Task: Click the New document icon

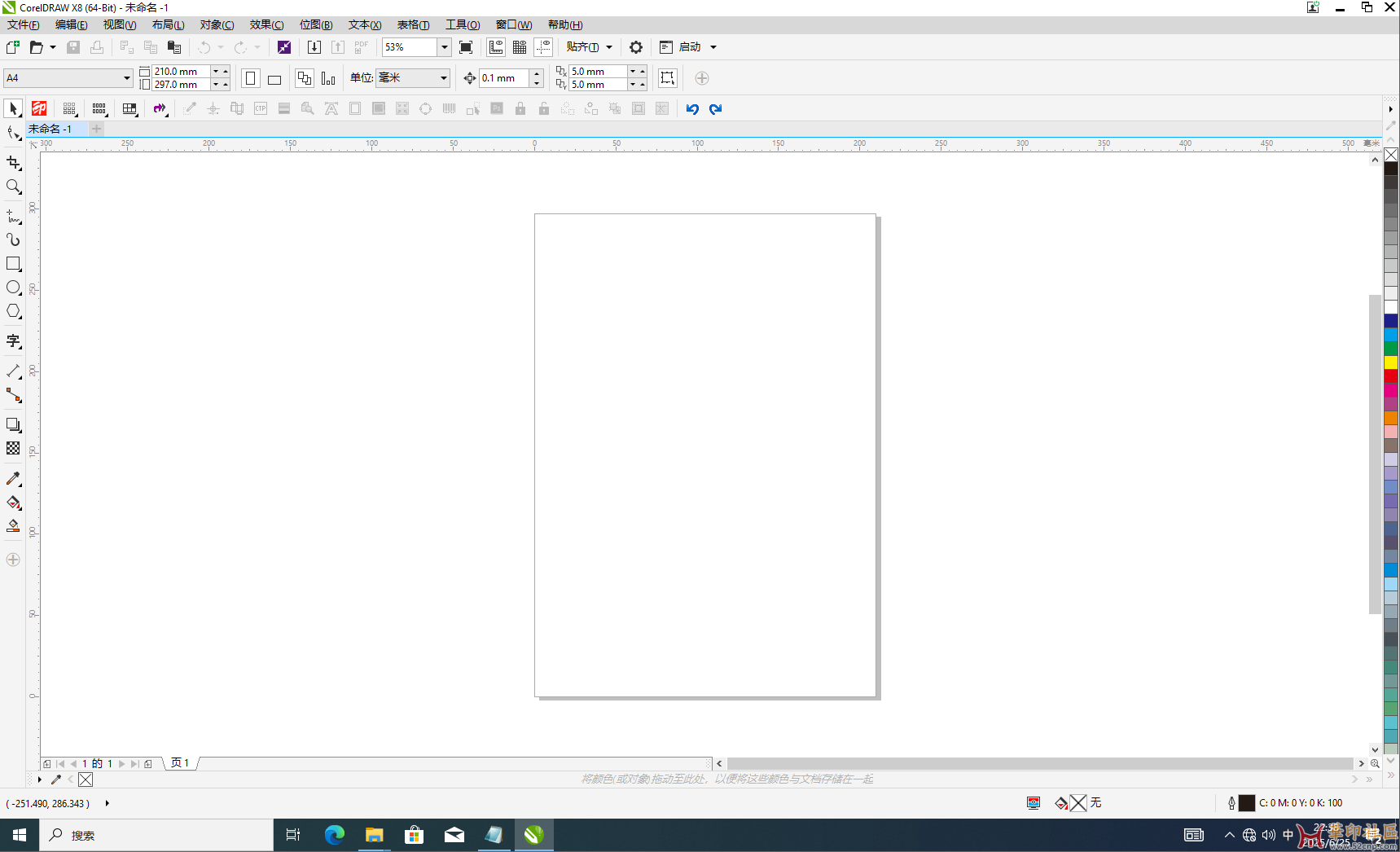Action: [x=13, y=47]
